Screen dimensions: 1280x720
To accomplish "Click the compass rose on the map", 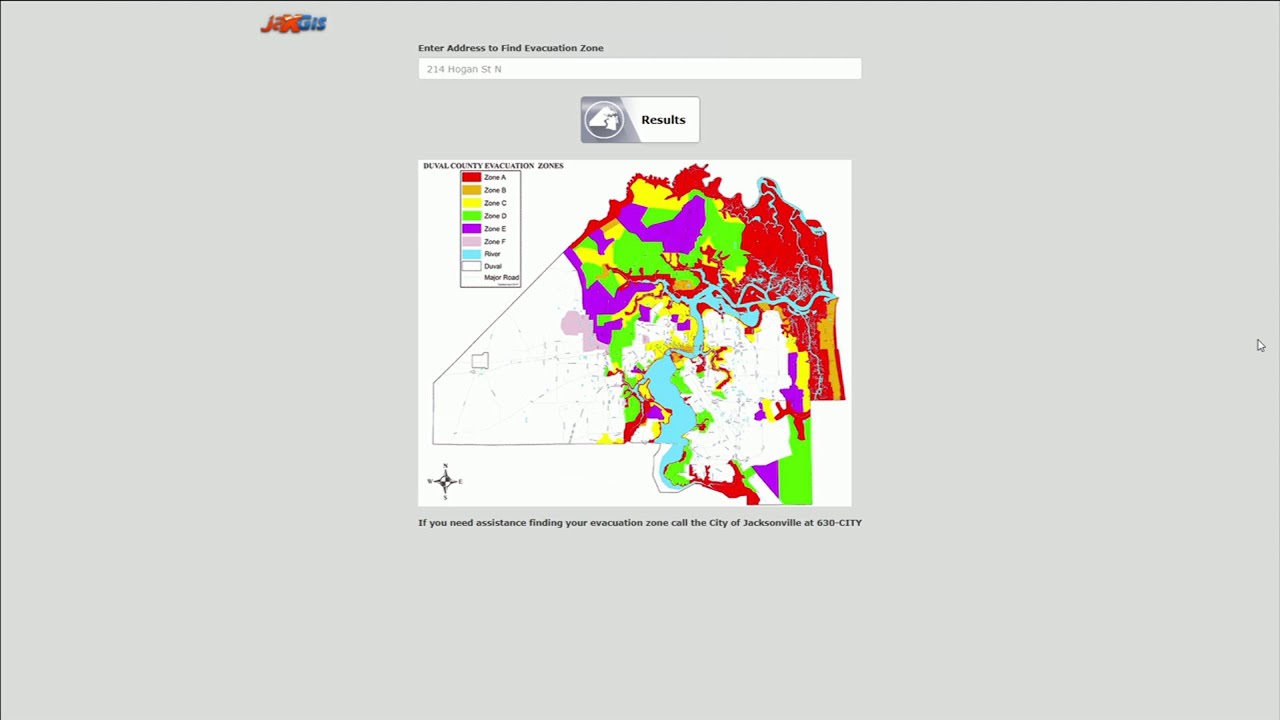I will (445, 481).
